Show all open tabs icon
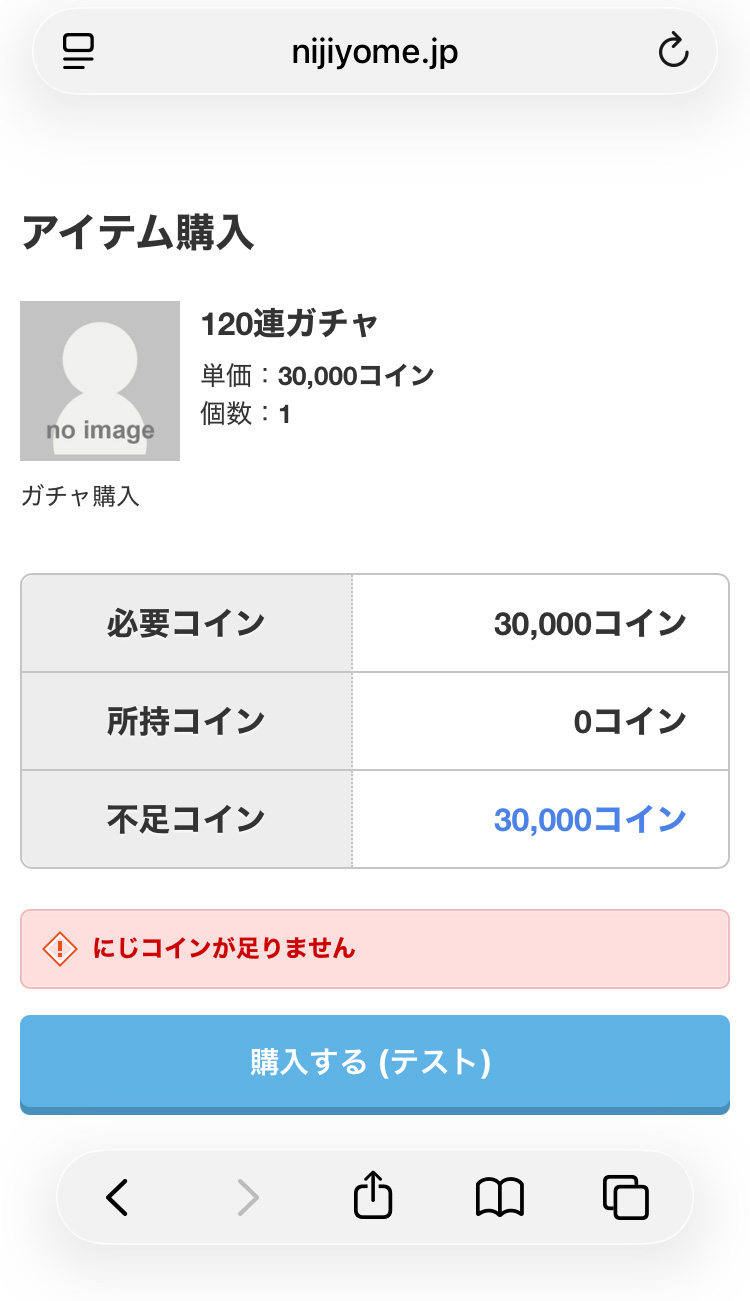Viewport: 750px width, 1301px height. (x=626, y=1197)
